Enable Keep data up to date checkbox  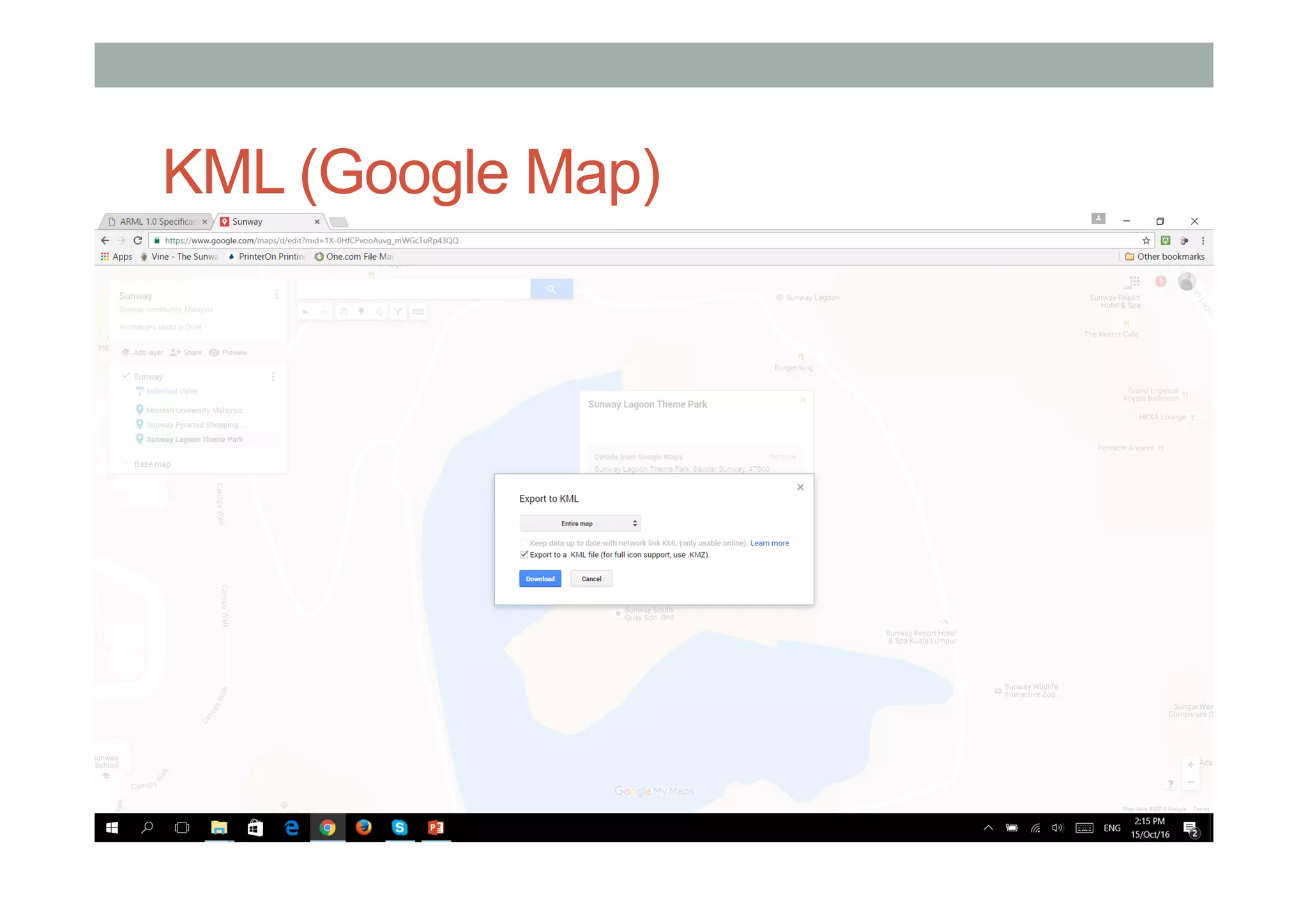pyautogui.click(x=524, y=543)
